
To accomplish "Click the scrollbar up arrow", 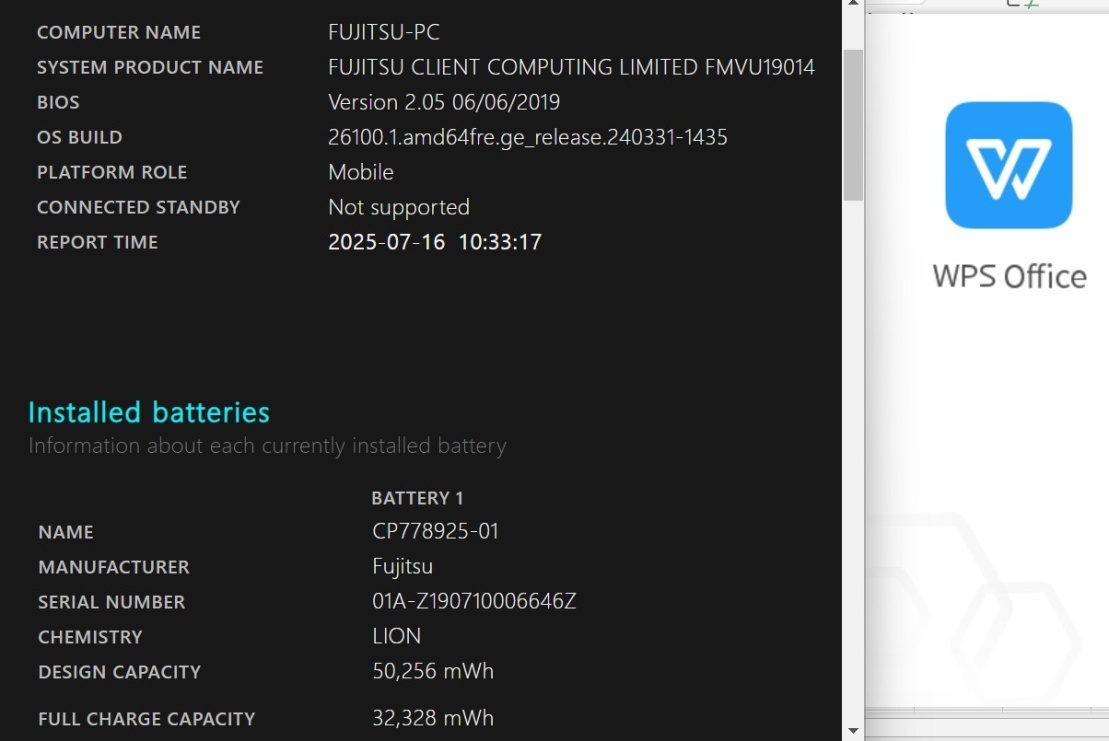I will pos(853,4).
